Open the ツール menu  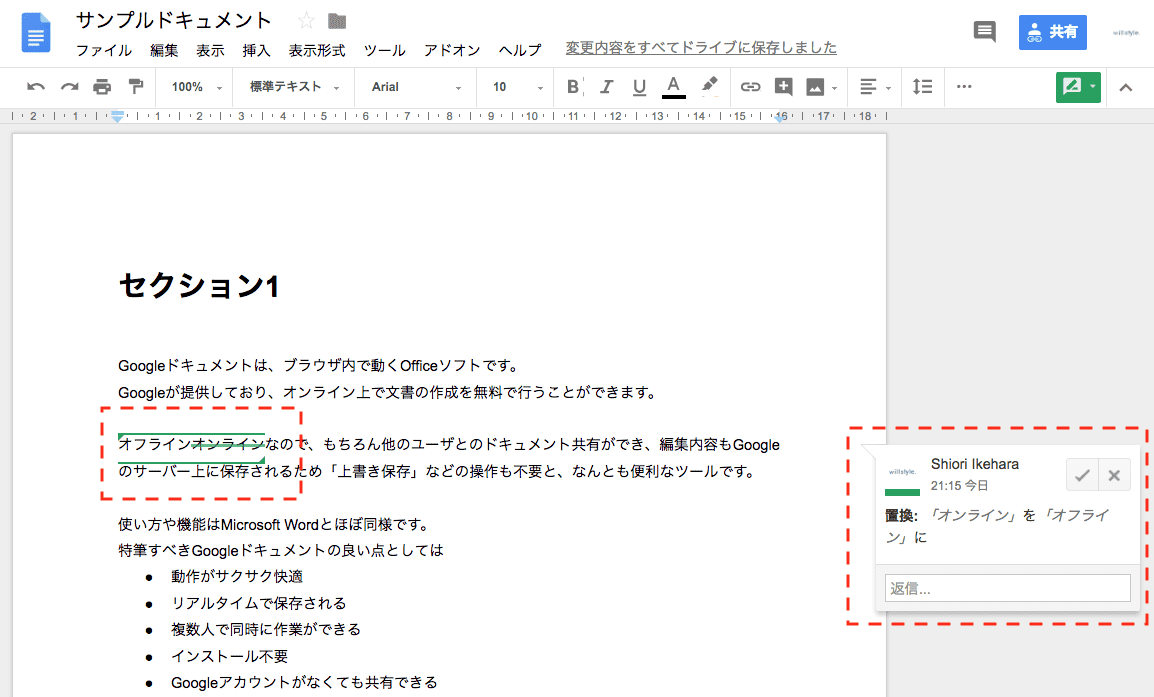click(384, 50)
